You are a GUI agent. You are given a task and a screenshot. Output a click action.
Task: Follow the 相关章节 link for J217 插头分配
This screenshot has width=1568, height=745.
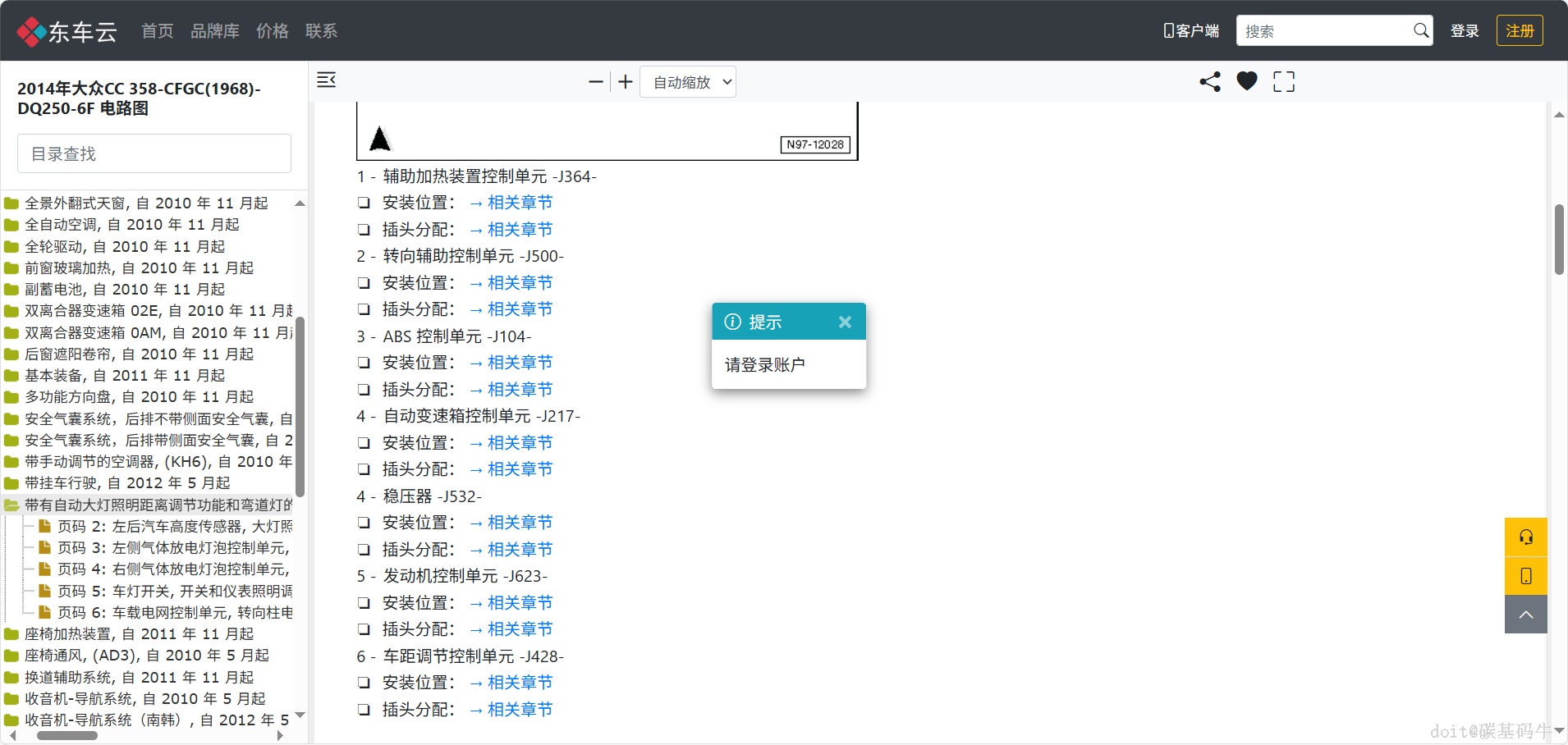pyautogui.click(x=519, y=468)
